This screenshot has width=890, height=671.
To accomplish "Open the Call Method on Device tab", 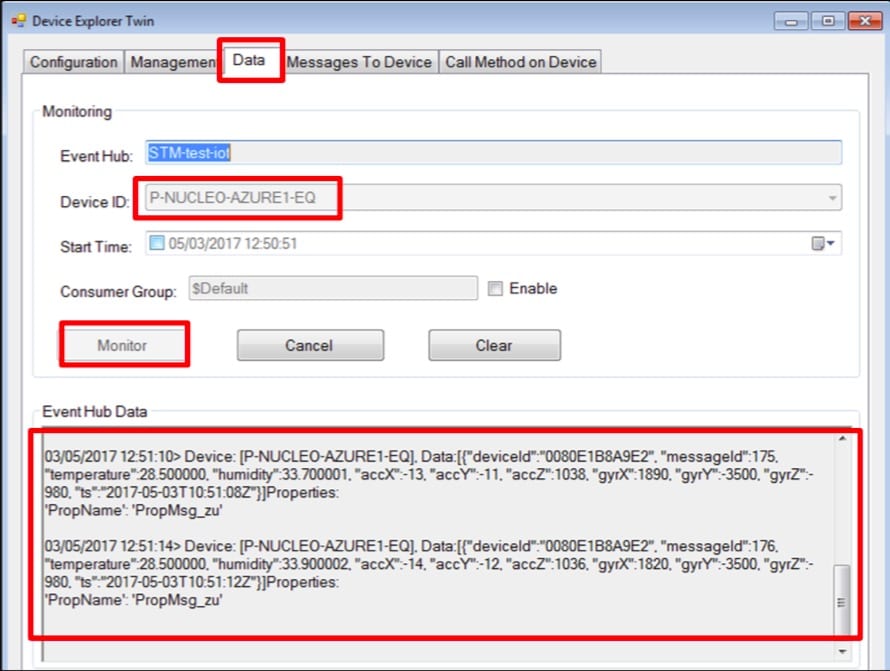I will click(x=520, y=62).
